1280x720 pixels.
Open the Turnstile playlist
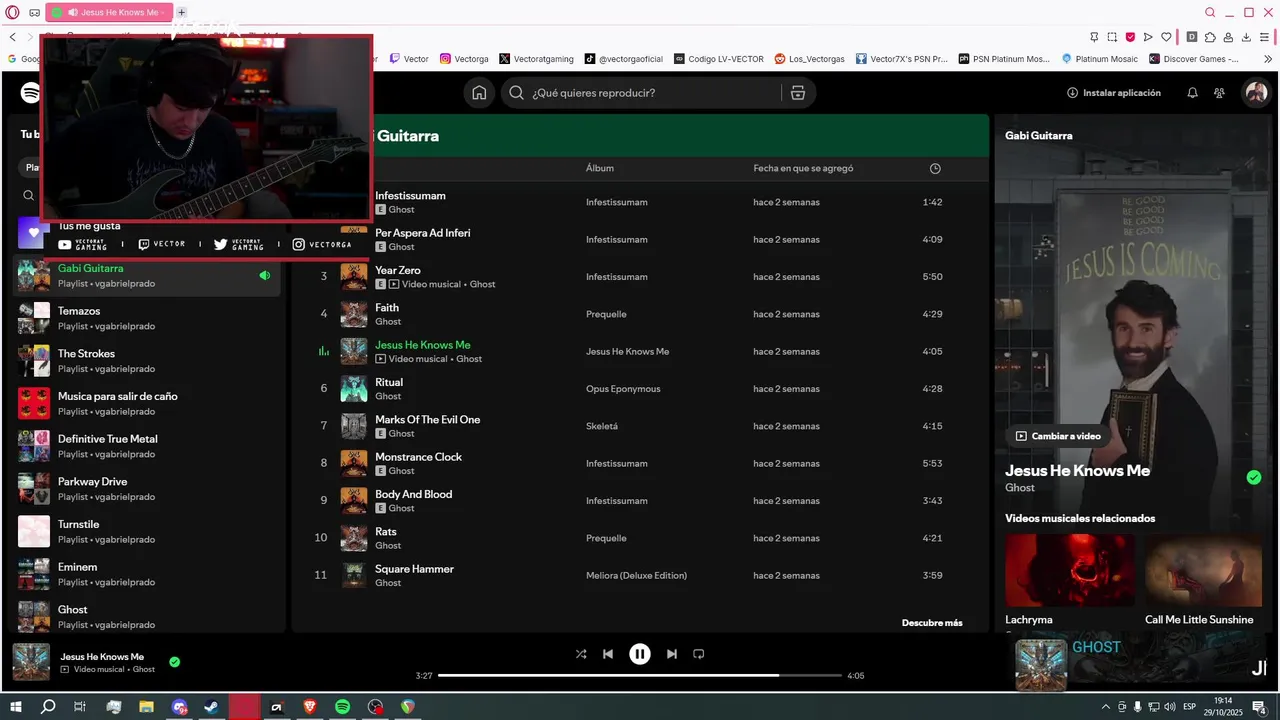[147, 531]
